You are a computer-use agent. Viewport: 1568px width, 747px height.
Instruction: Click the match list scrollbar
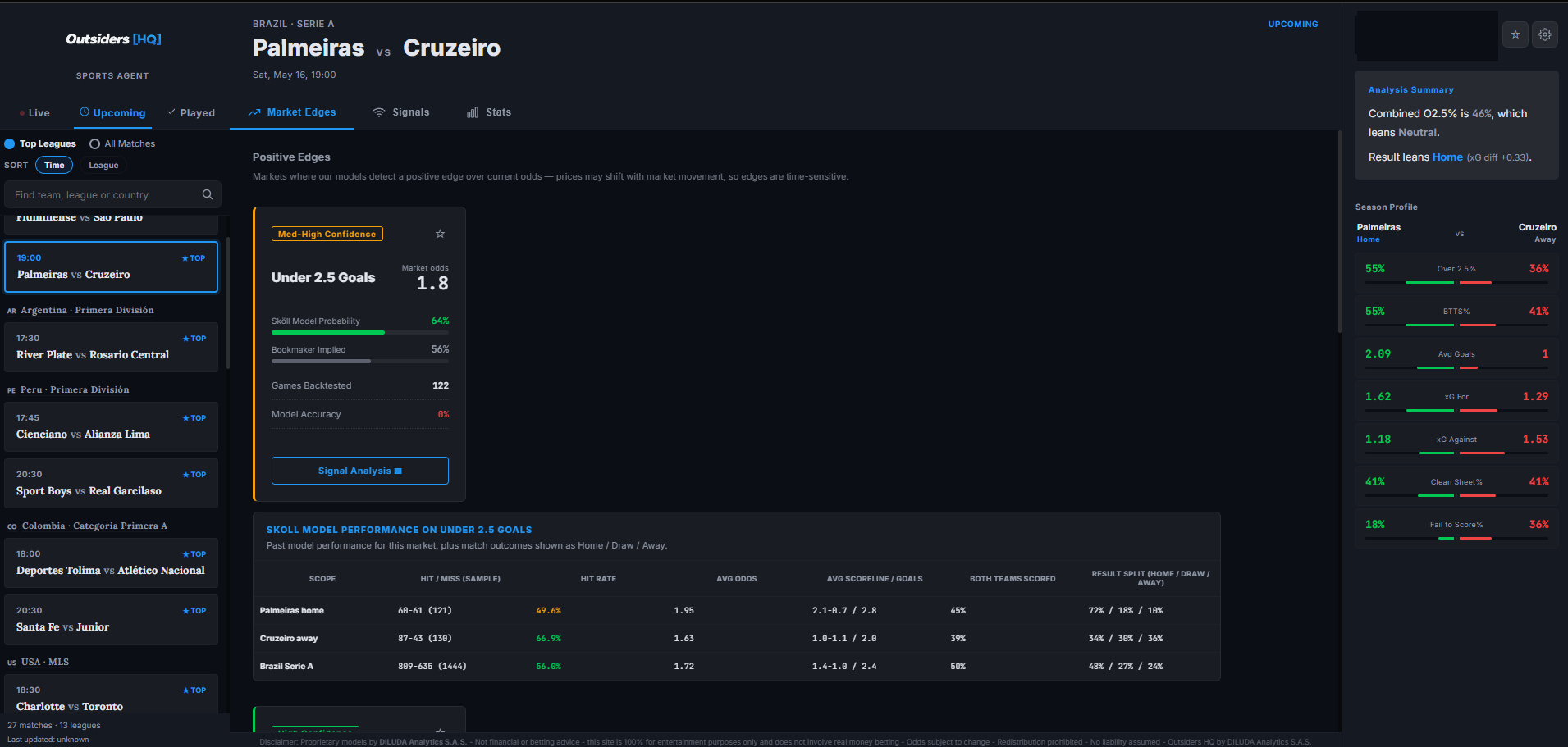227,303
